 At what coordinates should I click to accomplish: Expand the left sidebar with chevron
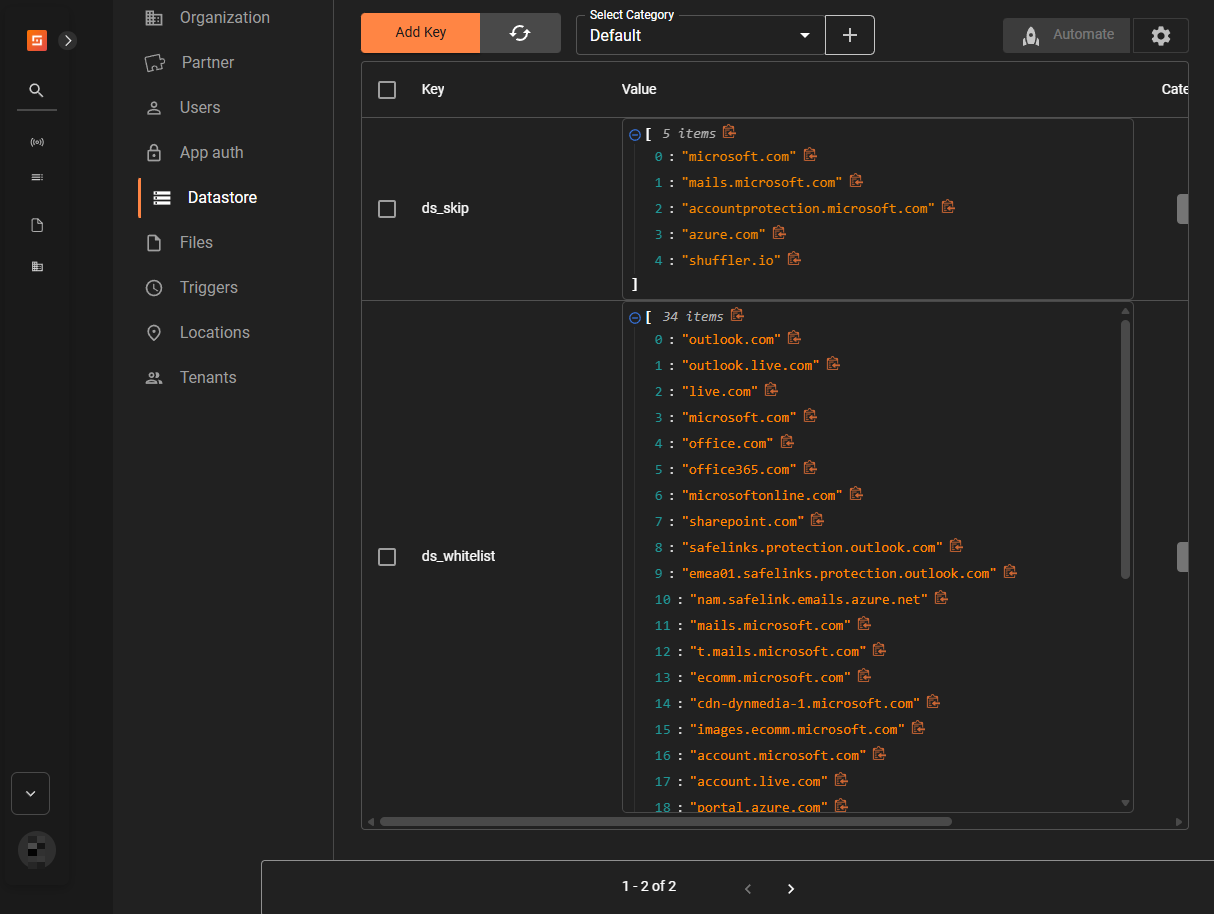pos(67,41)
